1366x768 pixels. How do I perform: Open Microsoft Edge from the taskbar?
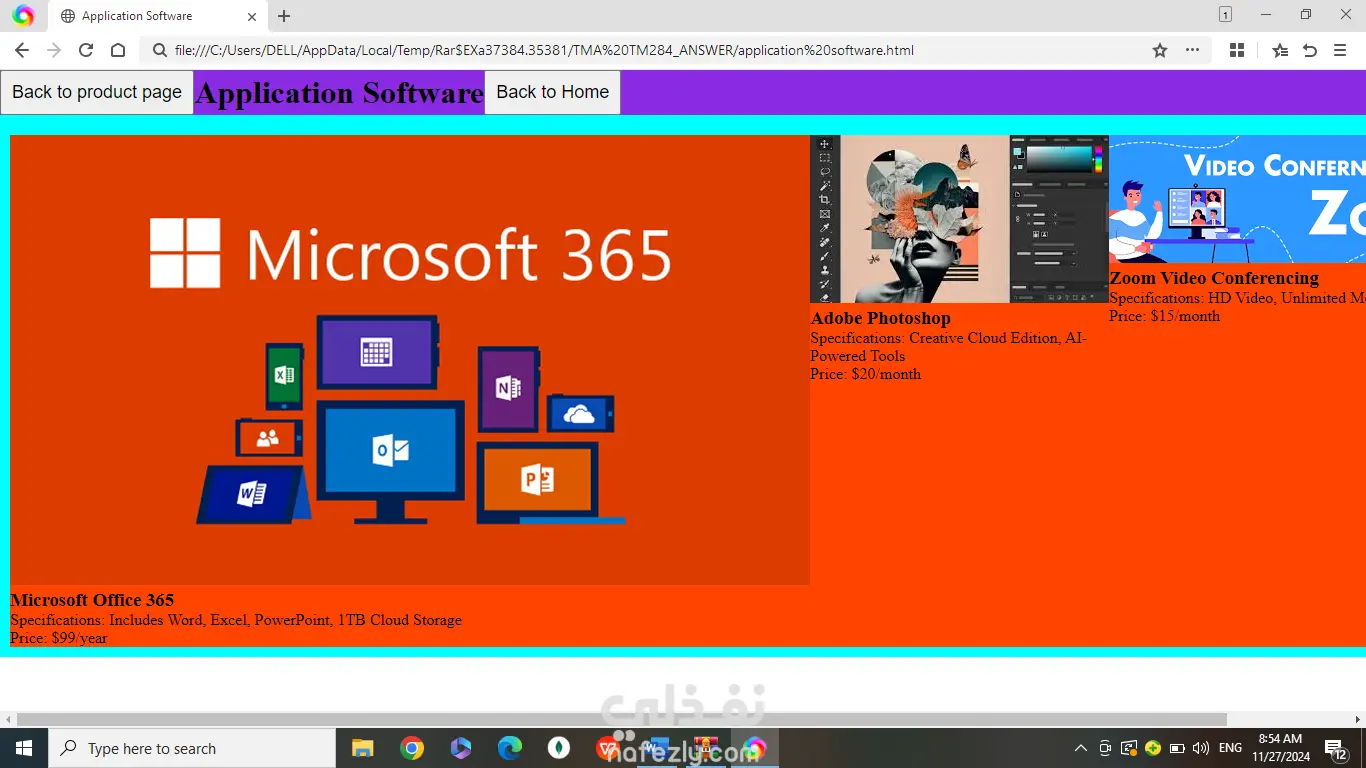[x=510, y=748]
